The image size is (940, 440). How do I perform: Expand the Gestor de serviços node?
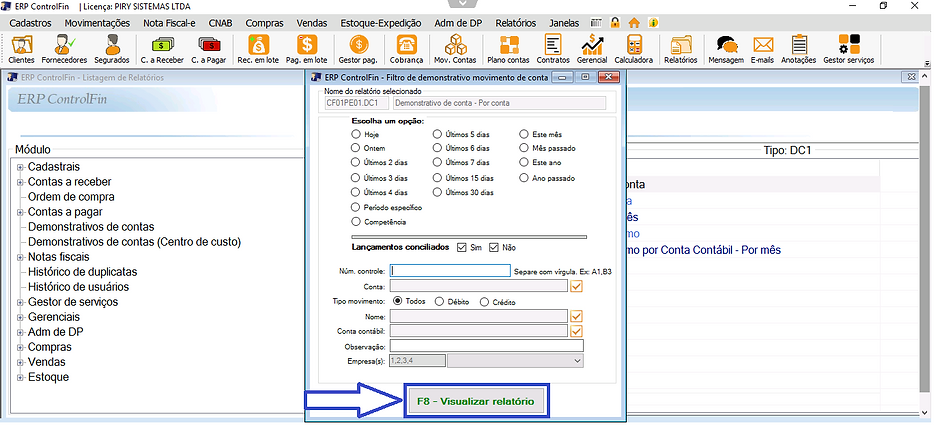[20, 302]
